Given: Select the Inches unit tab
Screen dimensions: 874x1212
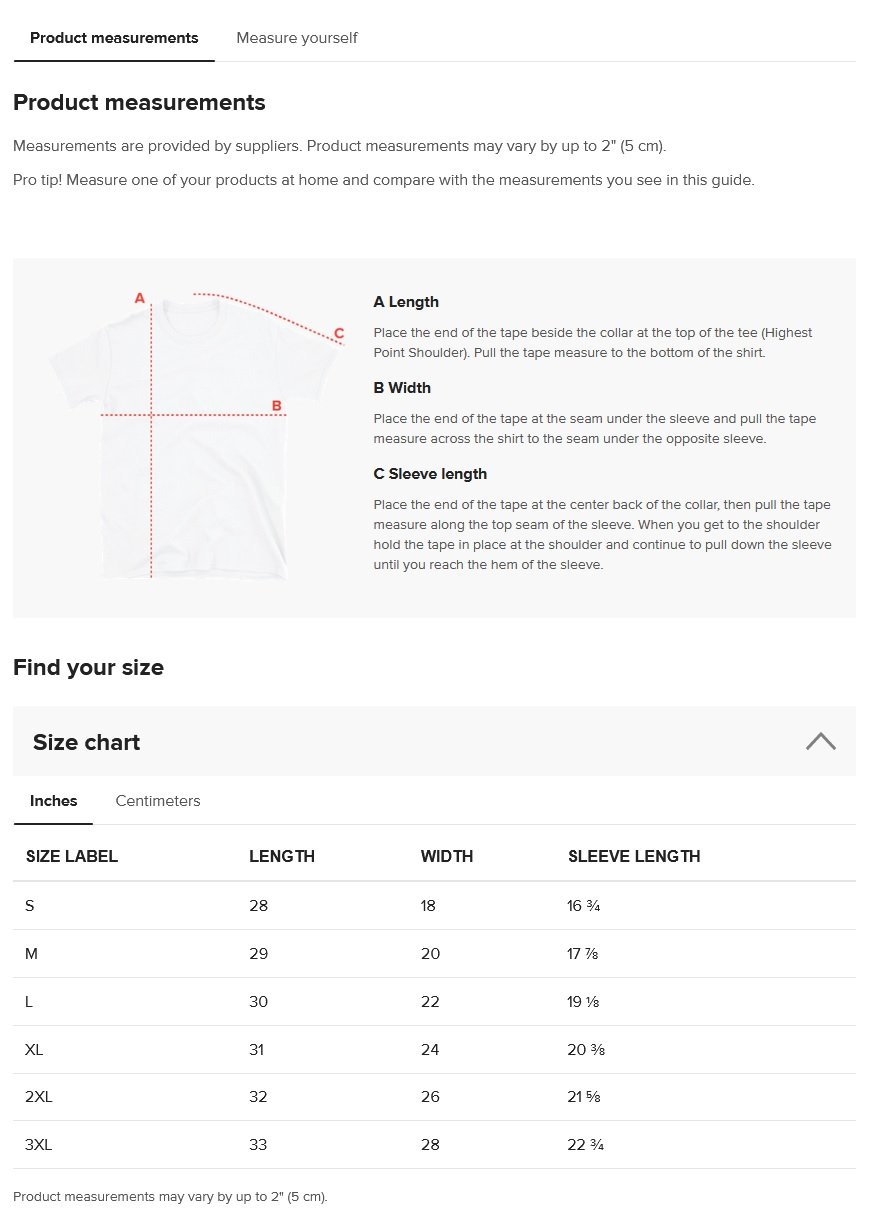Looking at the screenshot, I should coord(54,801).
